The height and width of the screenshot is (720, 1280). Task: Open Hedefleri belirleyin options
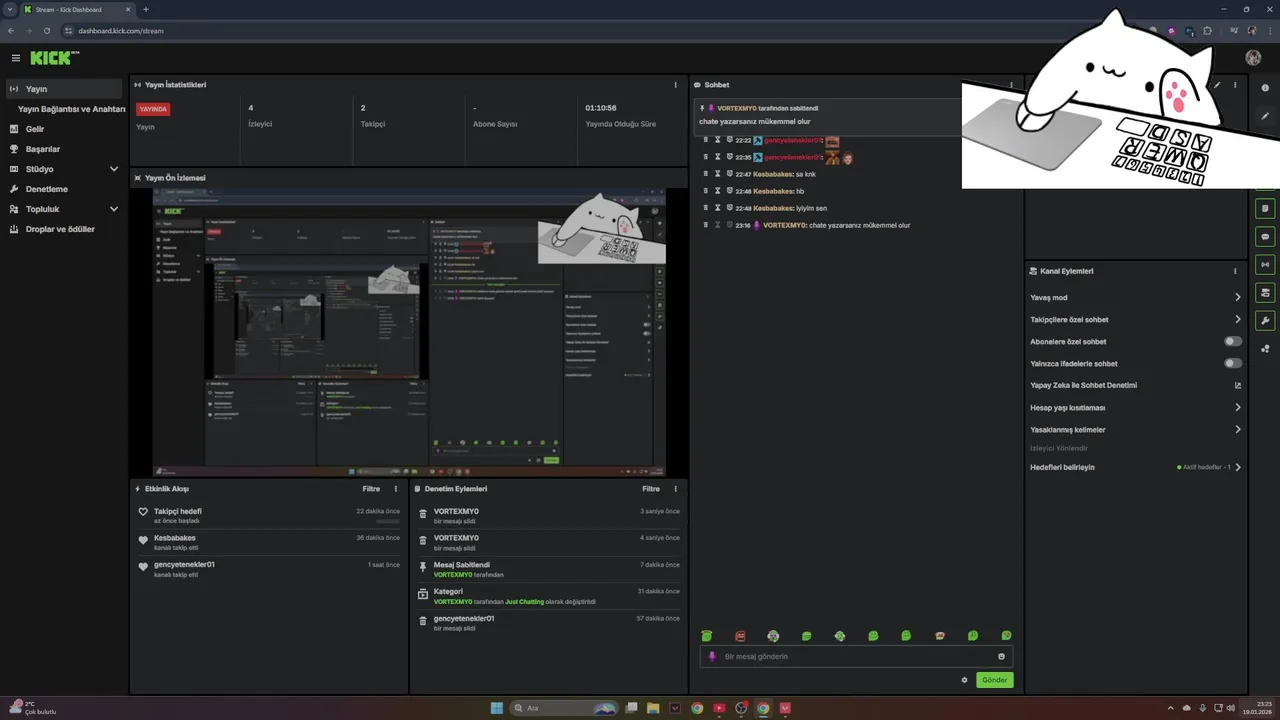tap(1136, 467)
